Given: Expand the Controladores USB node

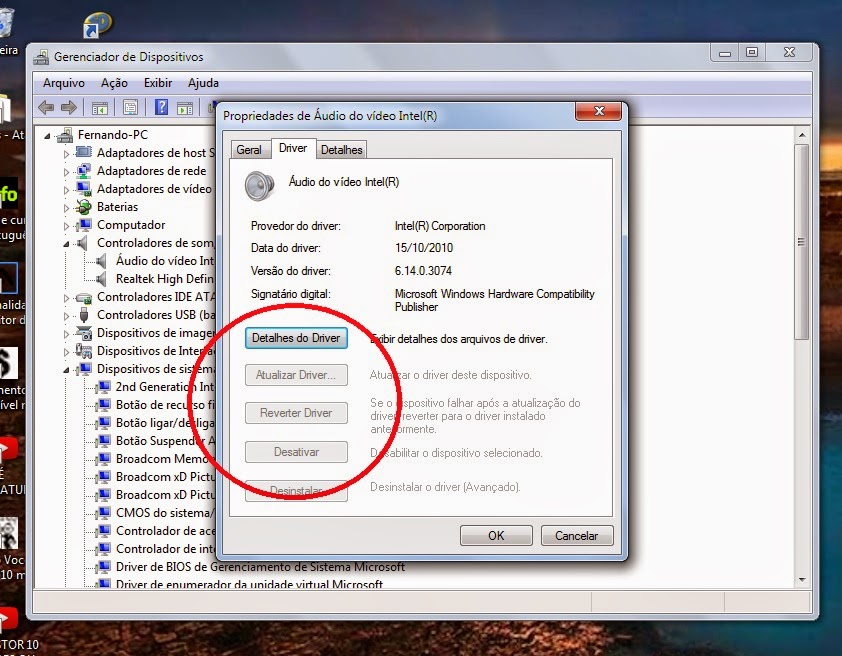Looking at the screenshot, I should [x=67, y=316].
